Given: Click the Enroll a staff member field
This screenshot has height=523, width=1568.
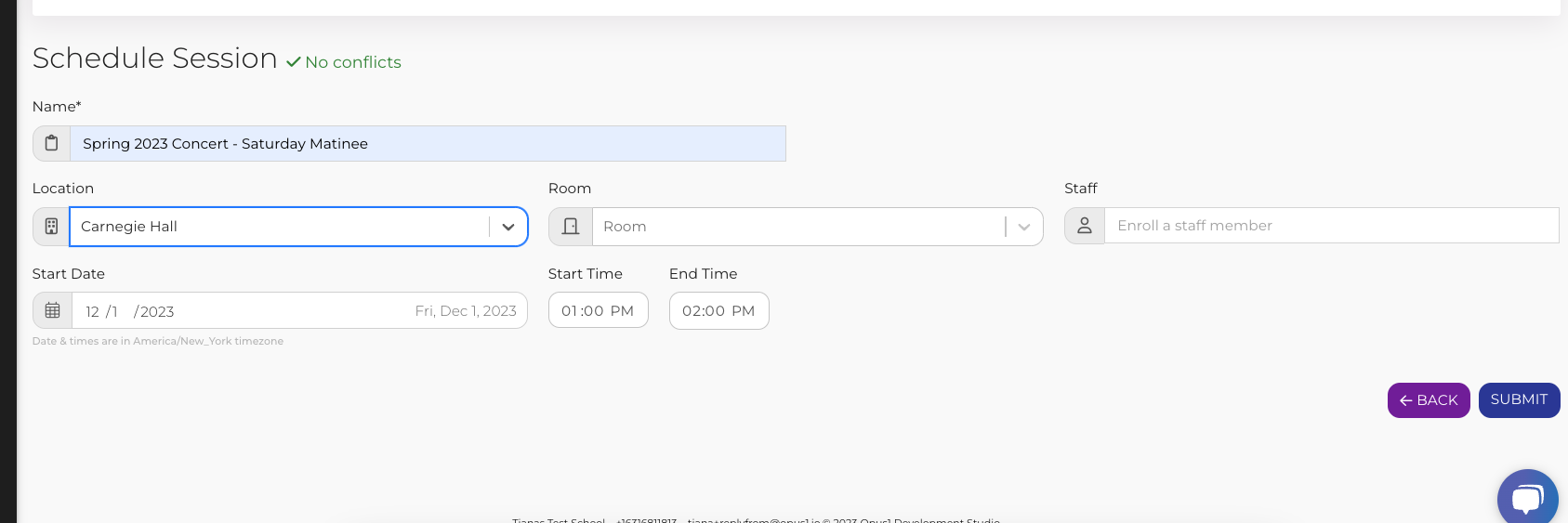Looking at the screenshot, I should tap(1331, 226).
